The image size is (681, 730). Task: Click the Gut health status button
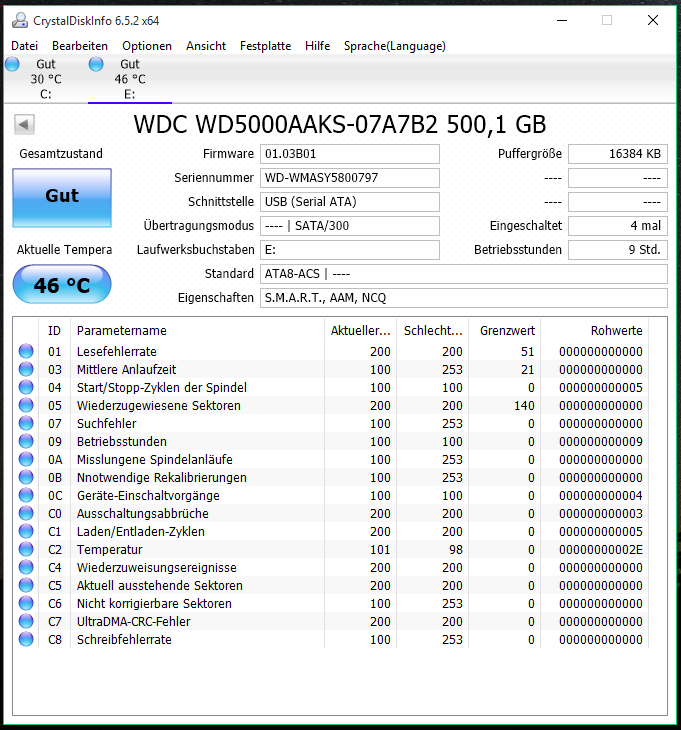[x=62, y=197]
